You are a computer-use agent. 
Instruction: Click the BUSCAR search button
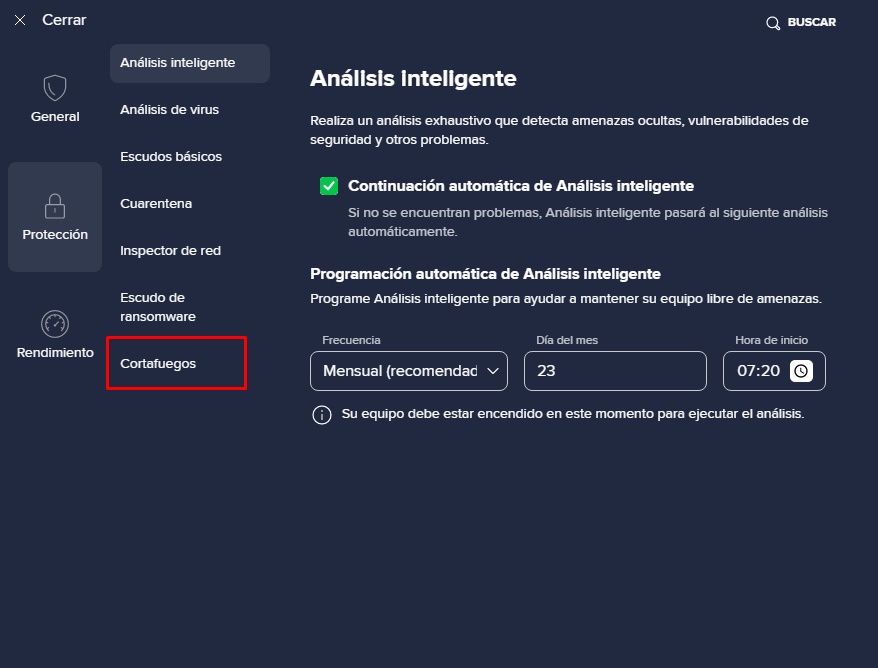coord(801,22)
